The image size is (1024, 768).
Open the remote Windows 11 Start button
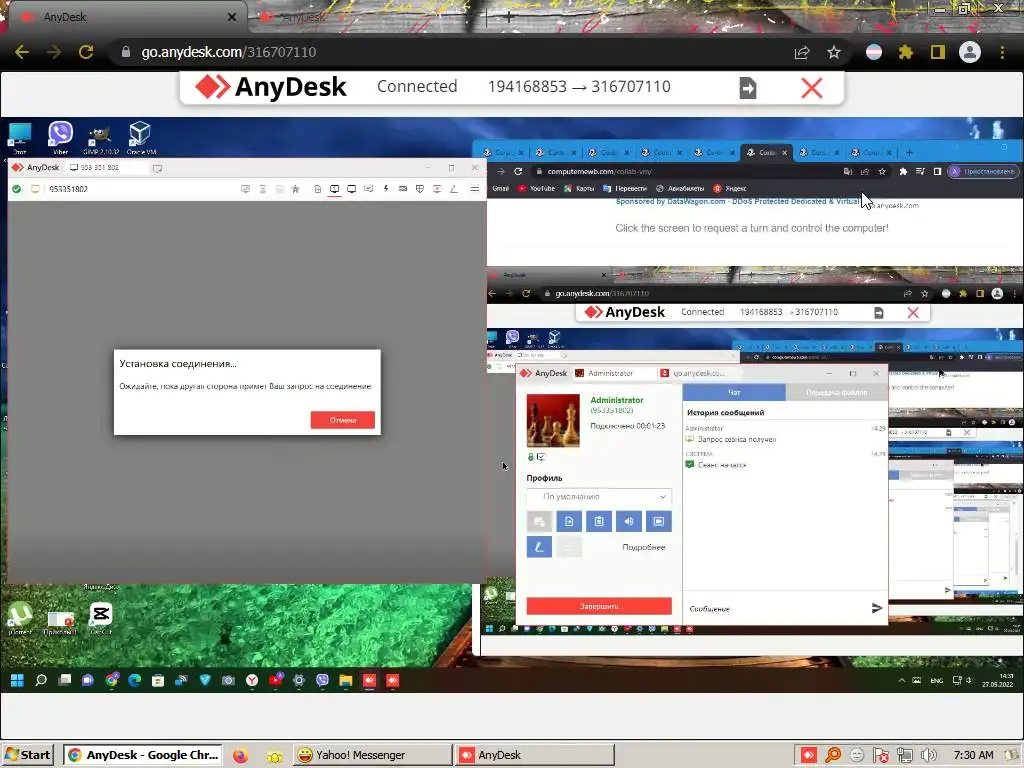pyautogui.click(x=18, y=680)
